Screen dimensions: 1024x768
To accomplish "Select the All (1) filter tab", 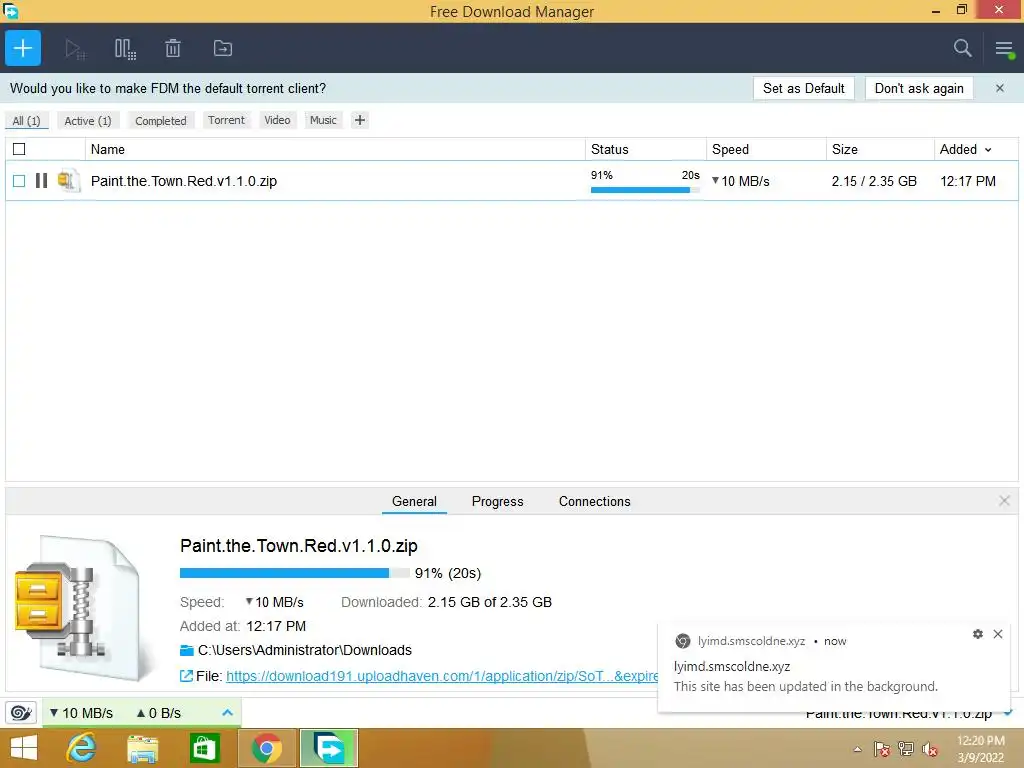I will tap(26, 121).
